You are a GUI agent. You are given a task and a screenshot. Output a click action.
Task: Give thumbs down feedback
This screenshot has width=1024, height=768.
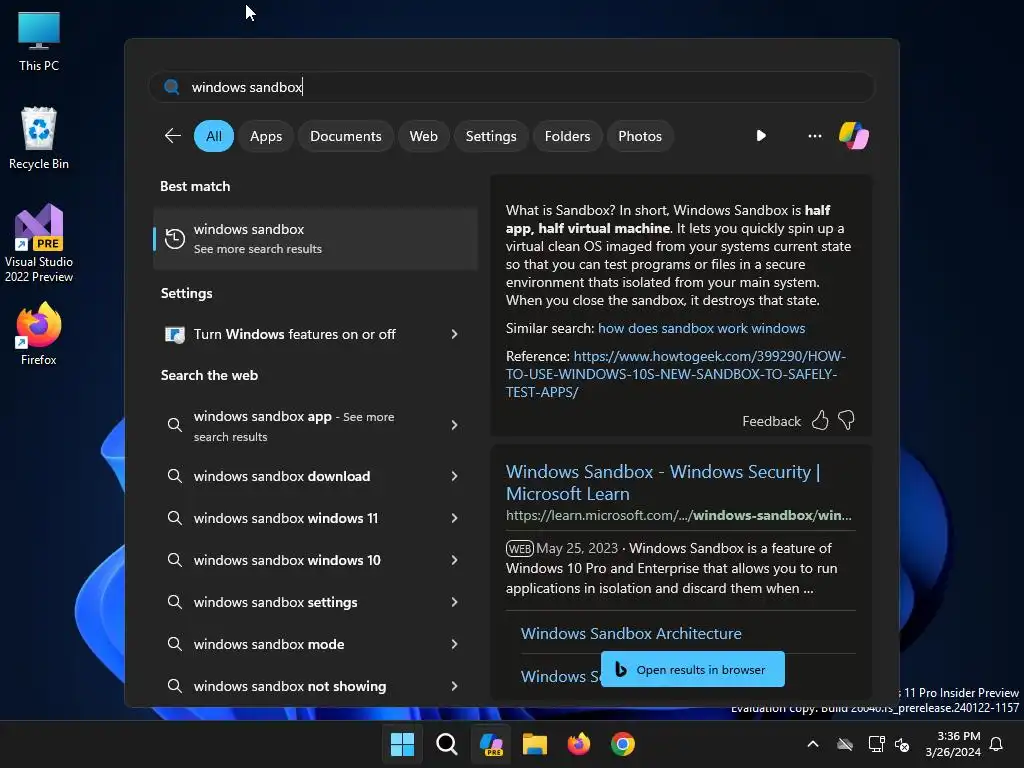846,420
